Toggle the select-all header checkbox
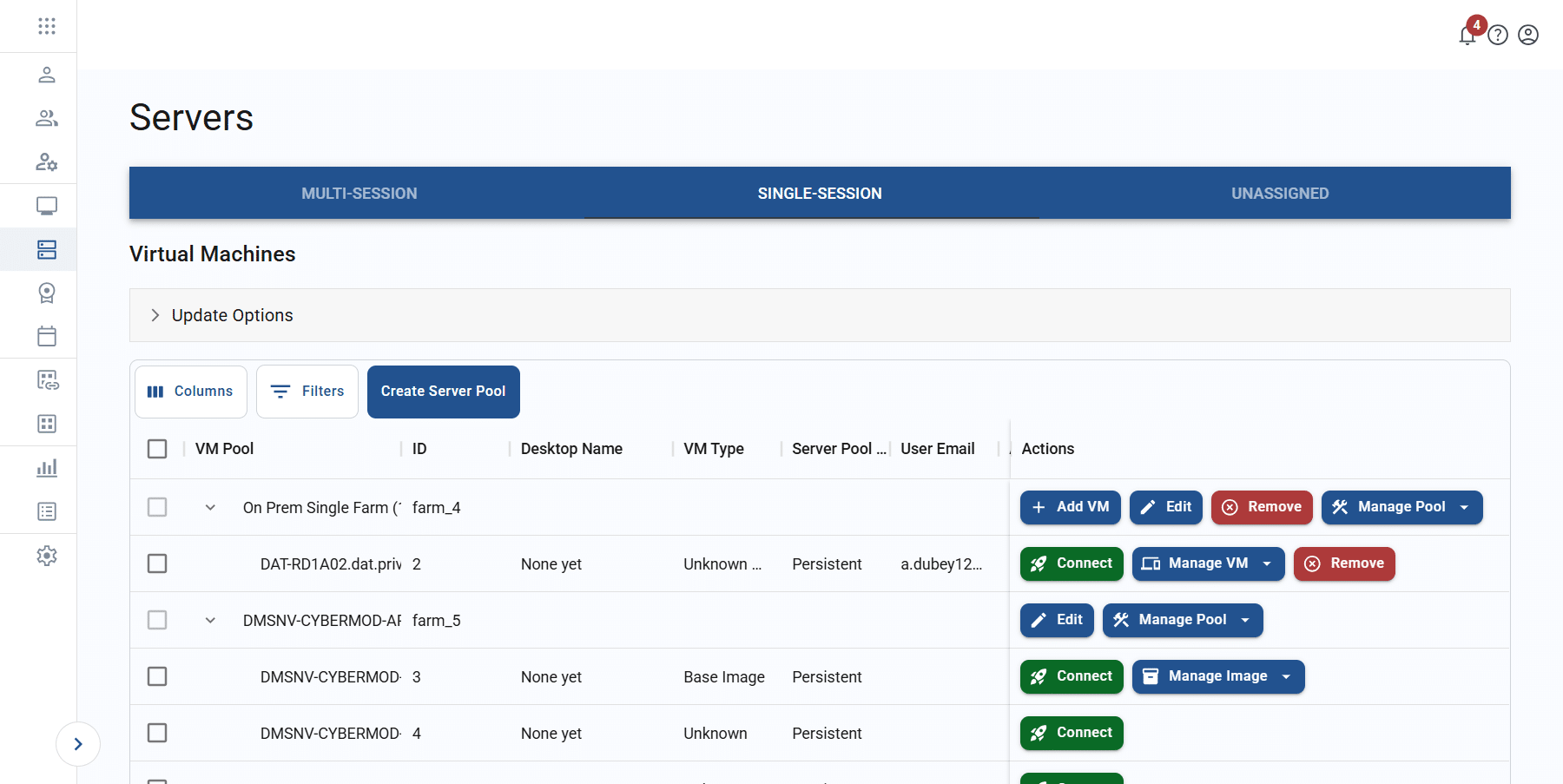Viewport: 1563px width, 784px height. tap(157, 449)
